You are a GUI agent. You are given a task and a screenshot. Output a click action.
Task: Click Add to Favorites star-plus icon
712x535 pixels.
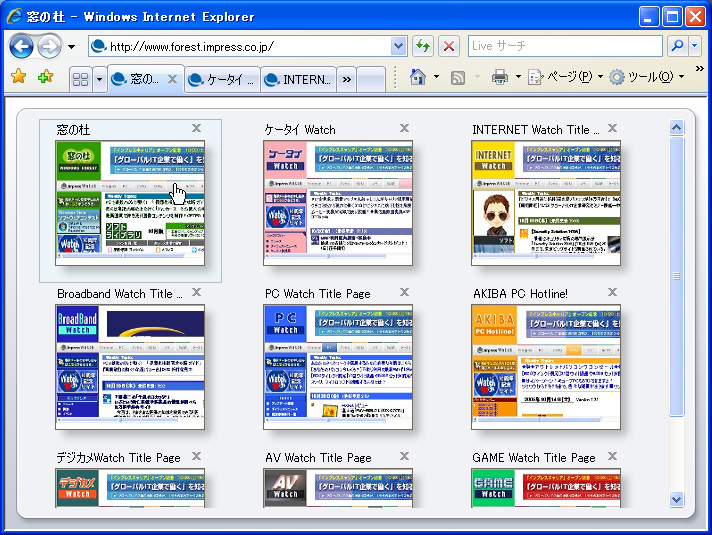[x=45, y=77]
